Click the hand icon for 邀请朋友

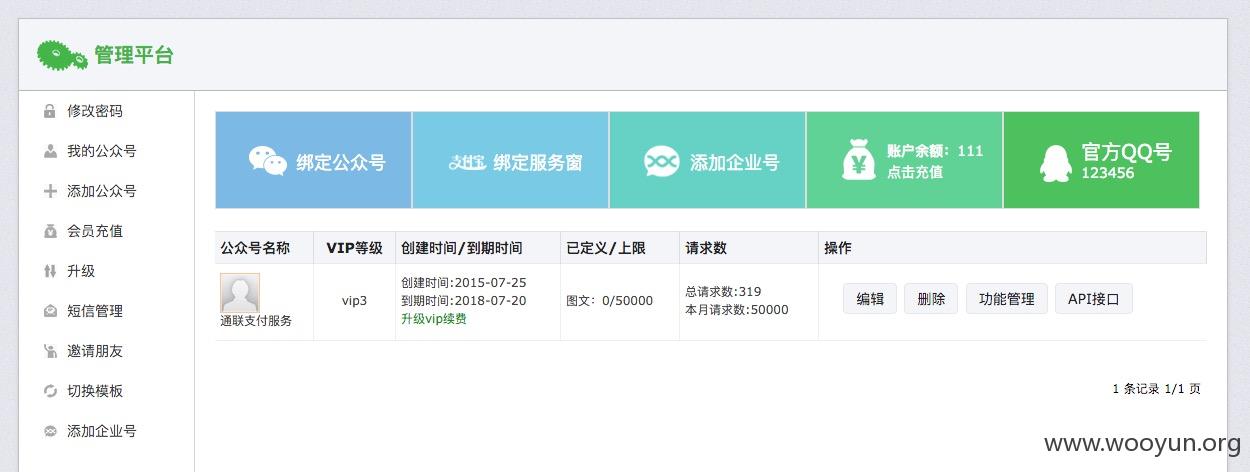[50, 351]
